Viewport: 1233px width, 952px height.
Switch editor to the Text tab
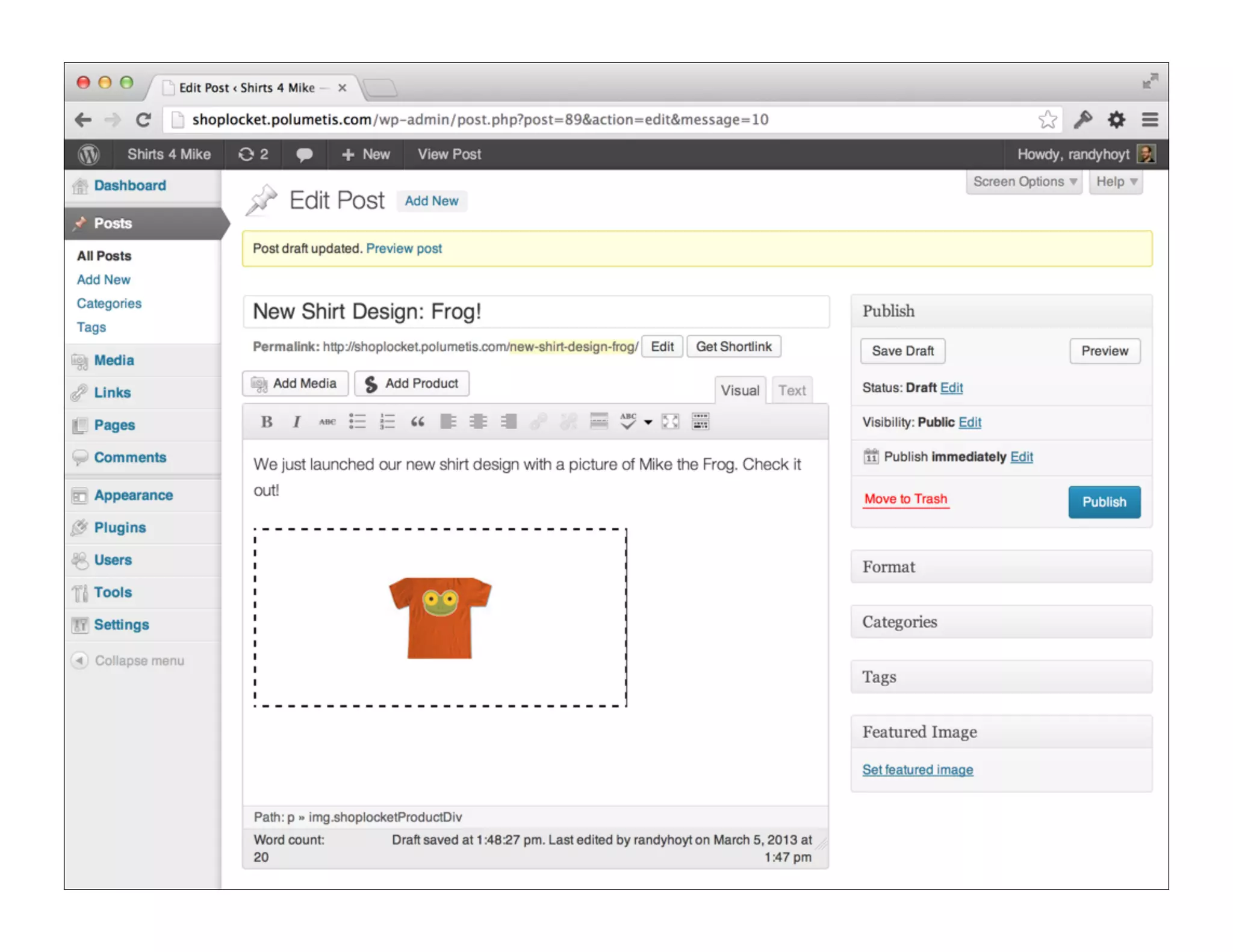coord(791,391)
